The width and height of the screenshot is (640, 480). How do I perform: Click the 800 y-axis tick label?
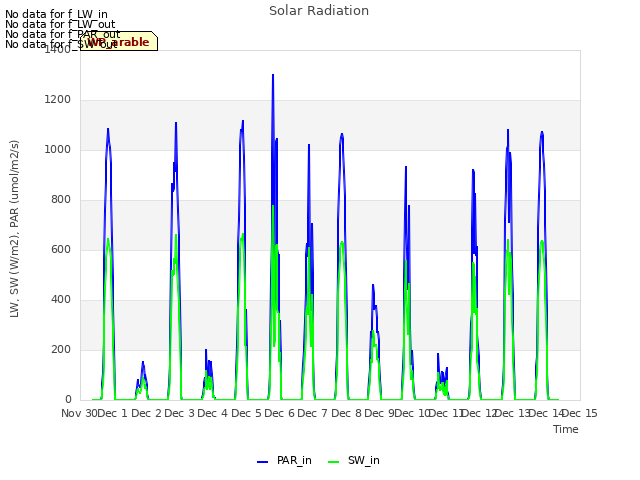click(61, 200)
